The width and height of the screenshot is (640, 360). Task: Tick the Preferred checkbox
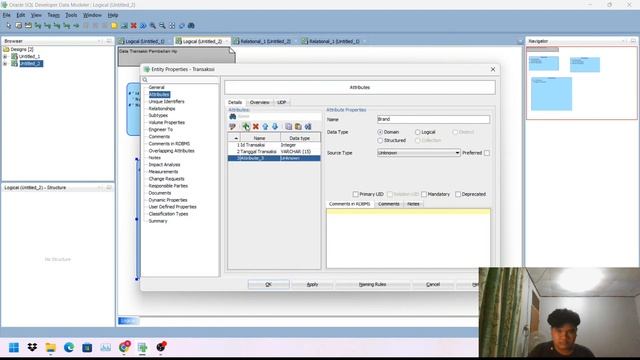[x=487, y=153]
